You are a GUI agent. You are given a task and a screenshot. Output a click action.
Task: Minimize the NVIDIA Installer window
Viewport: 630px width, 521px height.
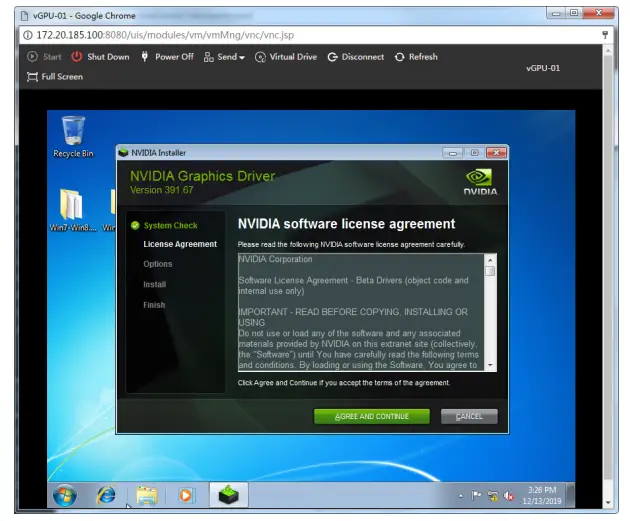coord(453,153)
